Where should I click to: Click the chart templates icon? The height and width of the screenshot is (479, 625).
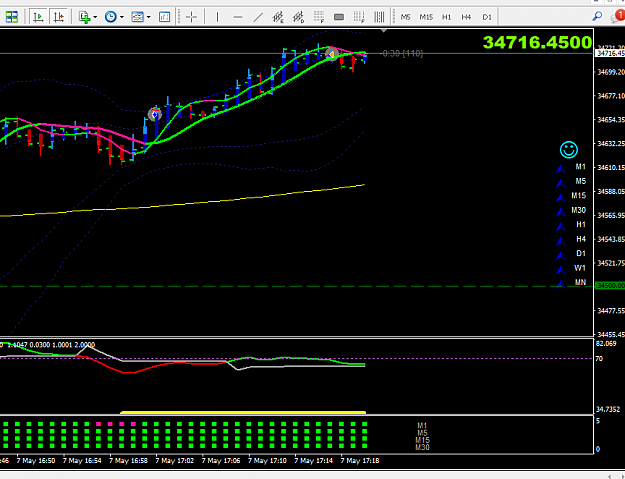[x=138, y=17]
